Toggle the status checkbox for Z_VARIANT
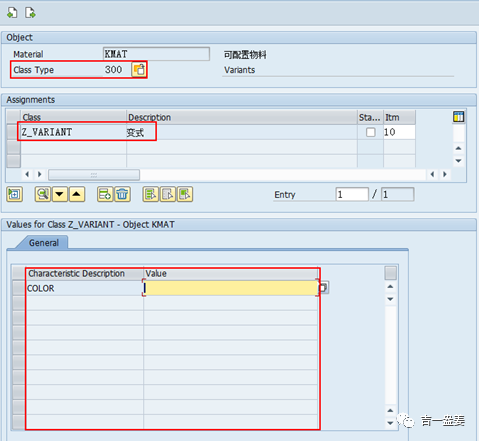 click(370, 132)
